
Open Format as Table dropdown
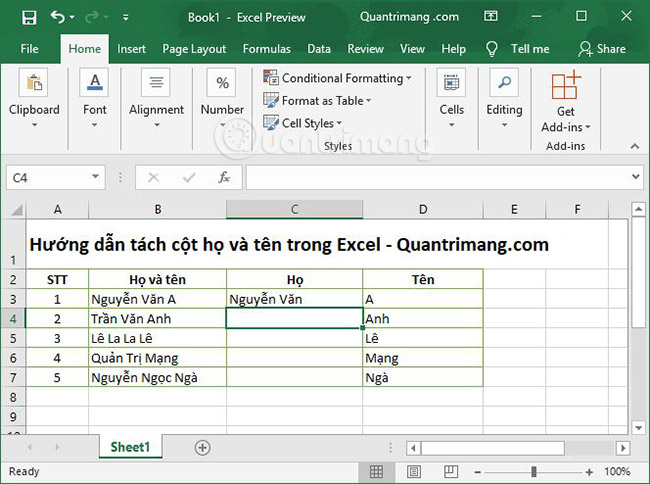(x=317, y=100)
